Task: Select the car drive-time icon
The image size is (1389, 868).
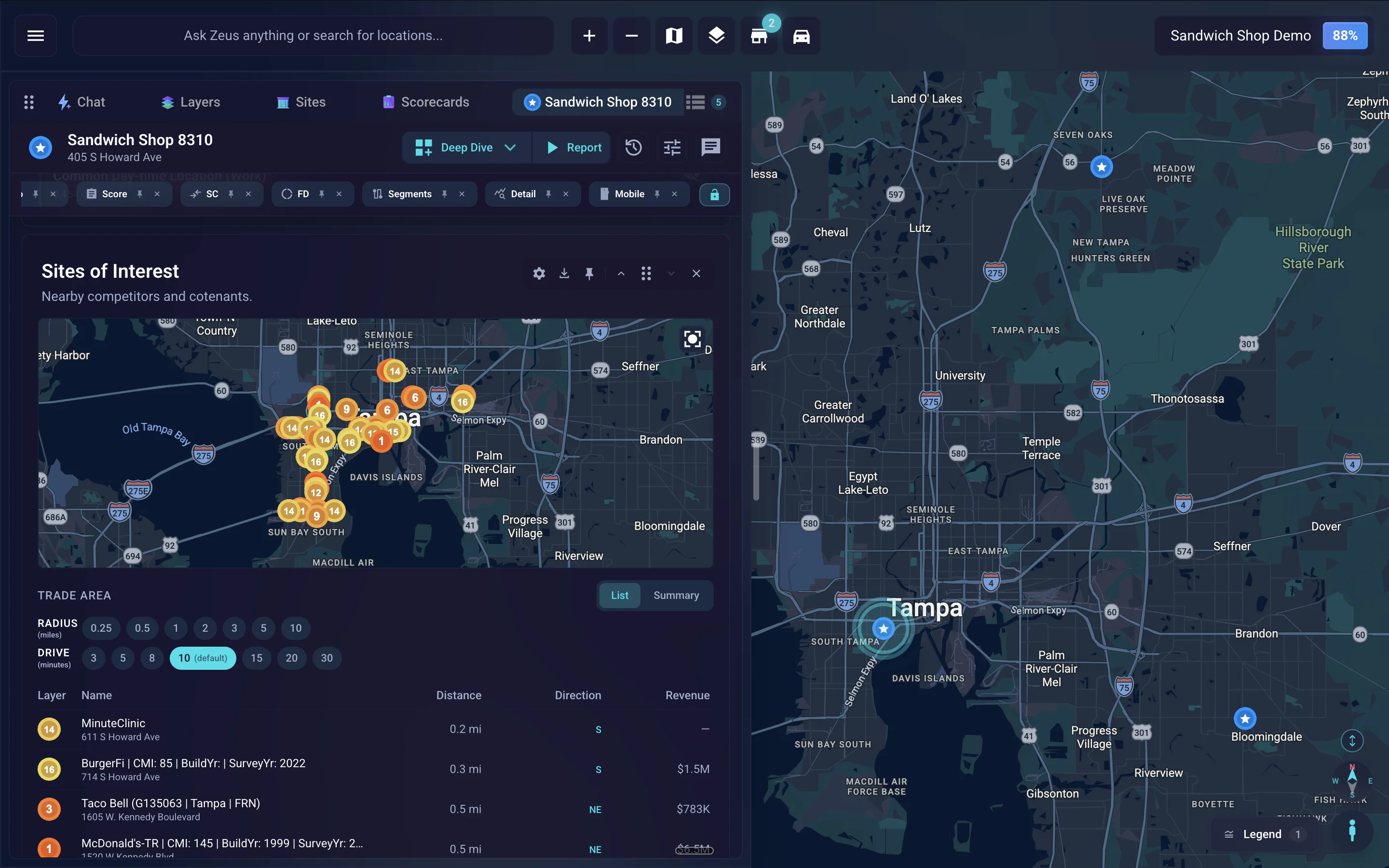Action: tap(801, 36)
